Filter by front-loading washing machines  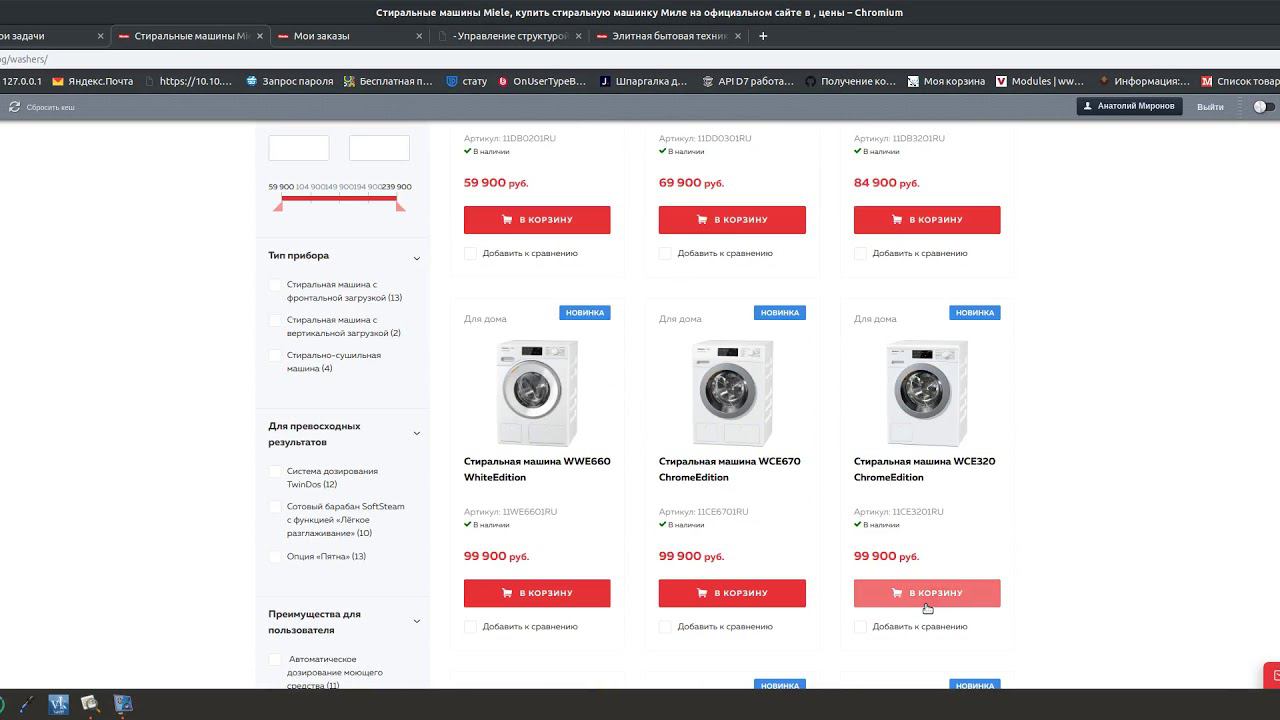[x=275, y=285]
